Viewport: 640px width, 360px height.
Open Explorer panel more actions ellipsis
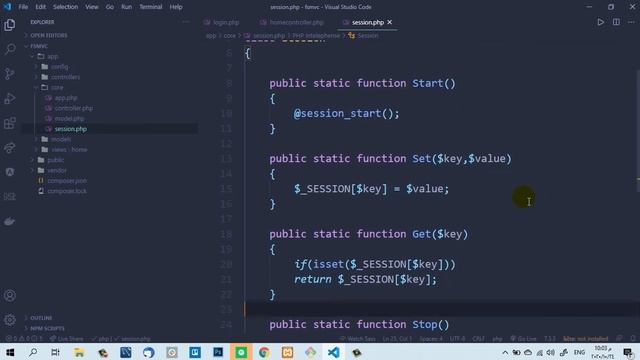click(x=186, y=22)
